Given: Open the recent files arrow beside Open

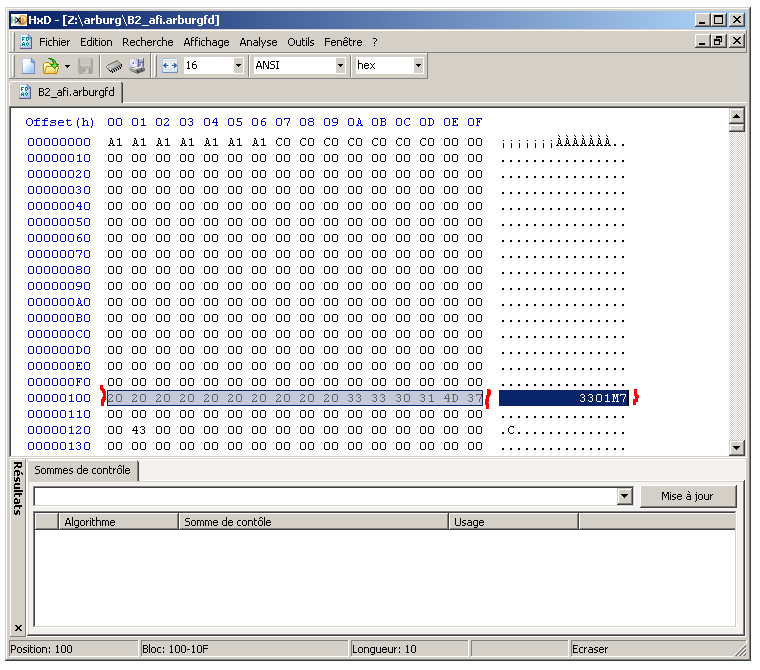Looking at the screenshot, I should coord(67,66).
